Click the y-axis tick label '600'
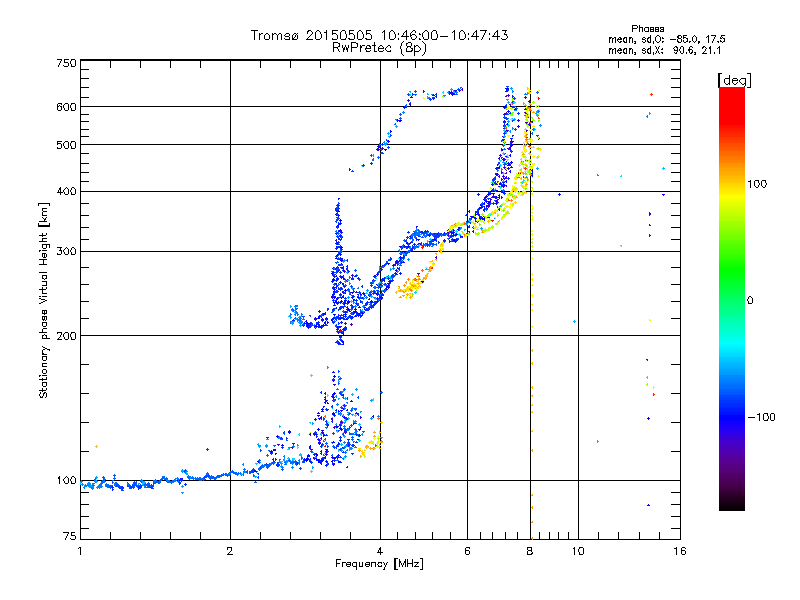 66,107
